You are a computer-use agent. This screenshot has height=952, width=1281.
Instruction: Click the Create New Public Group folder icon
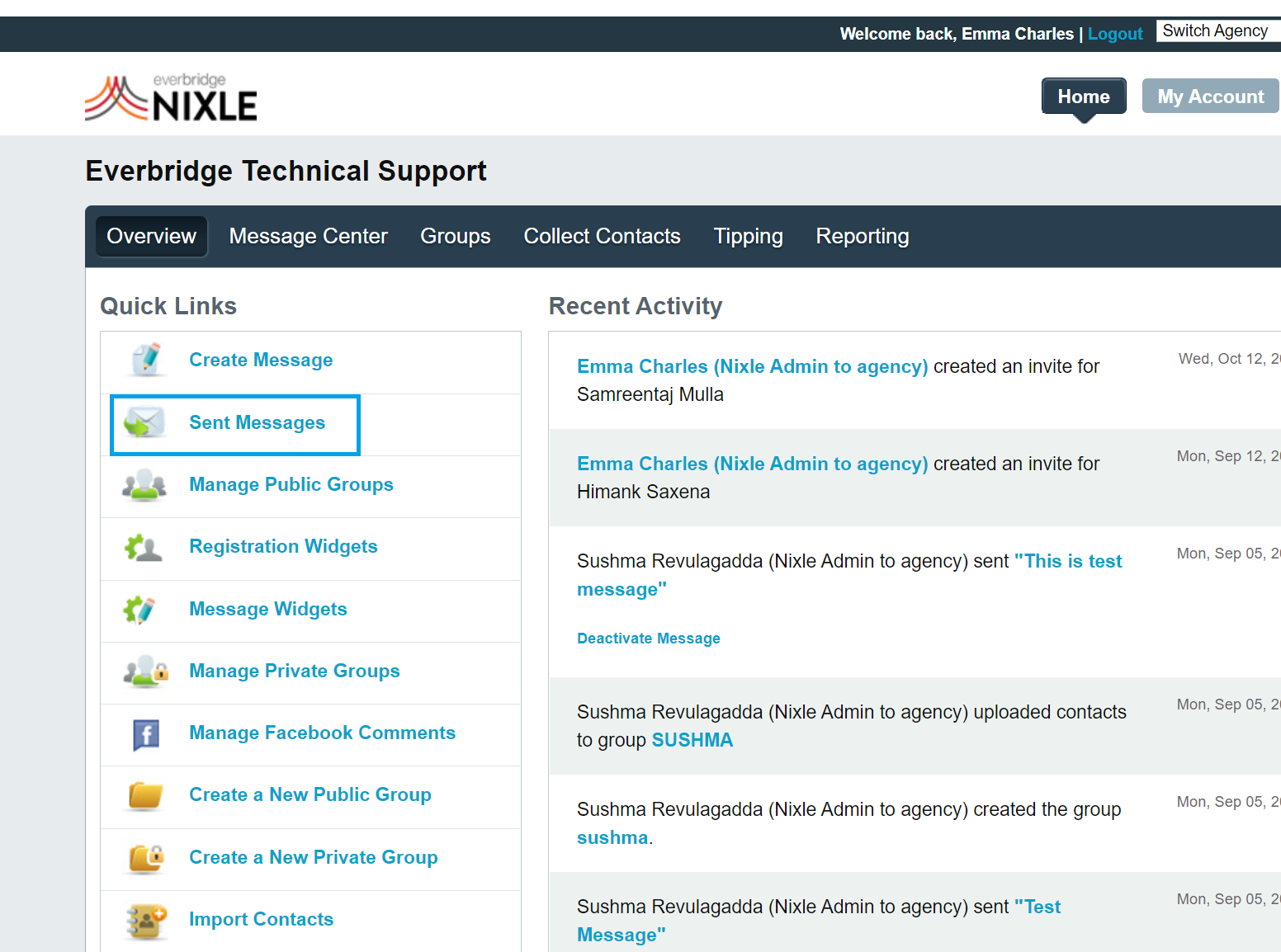[146, 795]
